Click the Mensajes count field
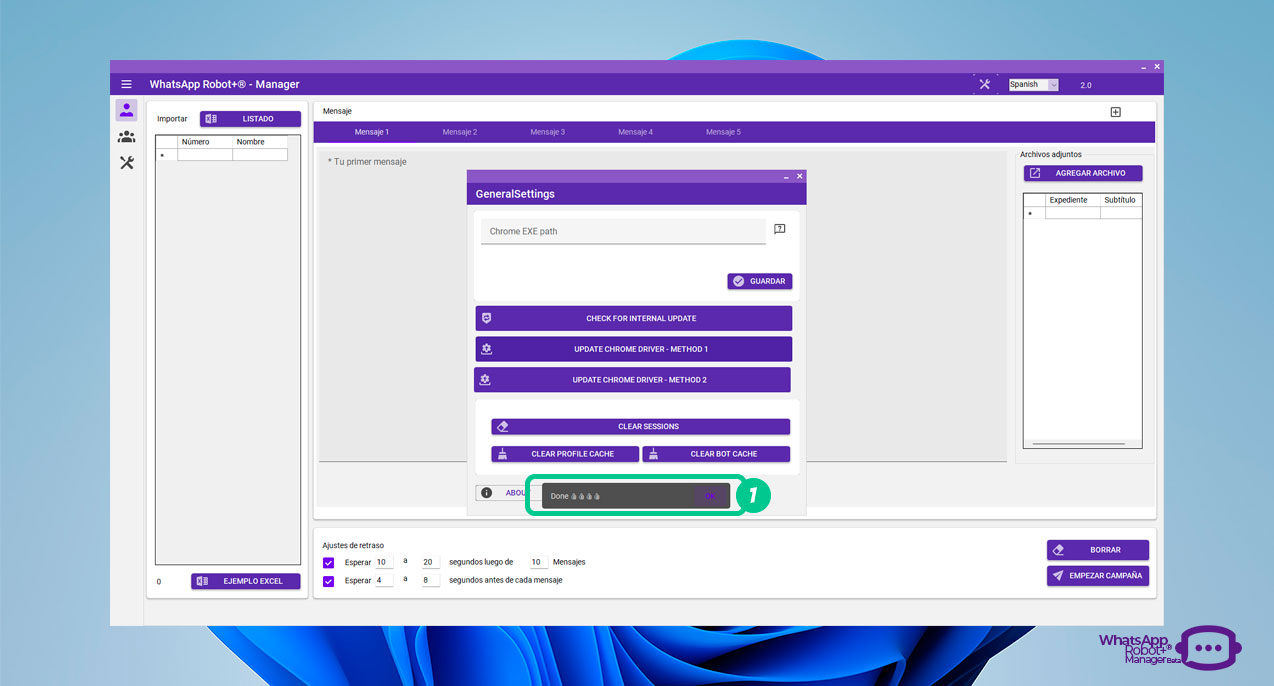The image size is (1274, 686). pos(539,562)
